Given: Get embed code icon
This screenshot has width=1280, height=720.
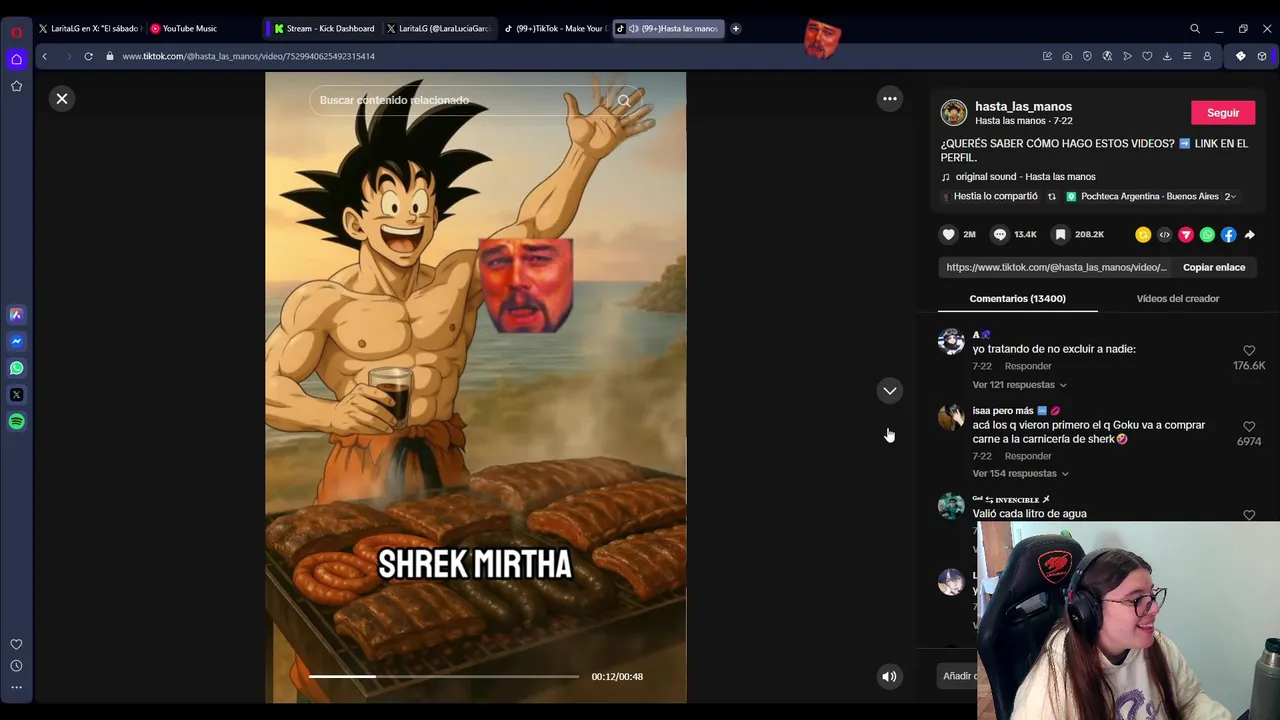Looking at the screenshot, I should 1164,235.
